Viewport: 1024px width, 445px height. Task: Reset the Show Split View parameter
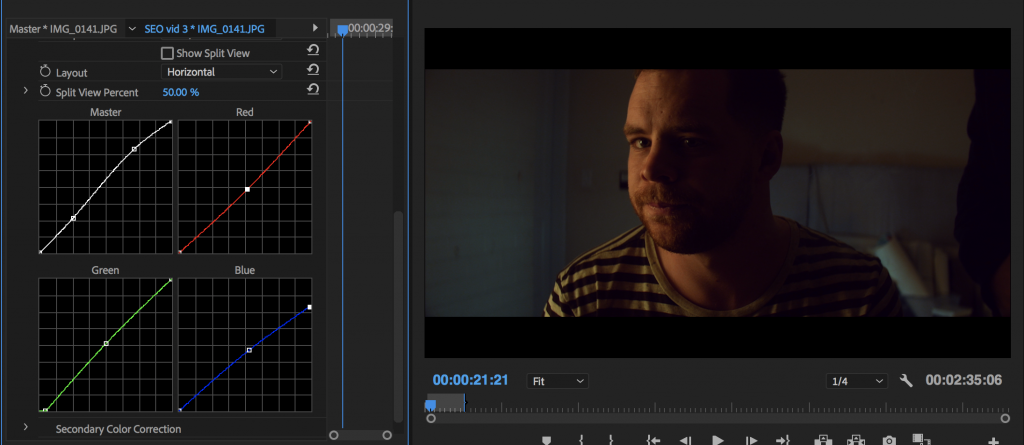313,50
